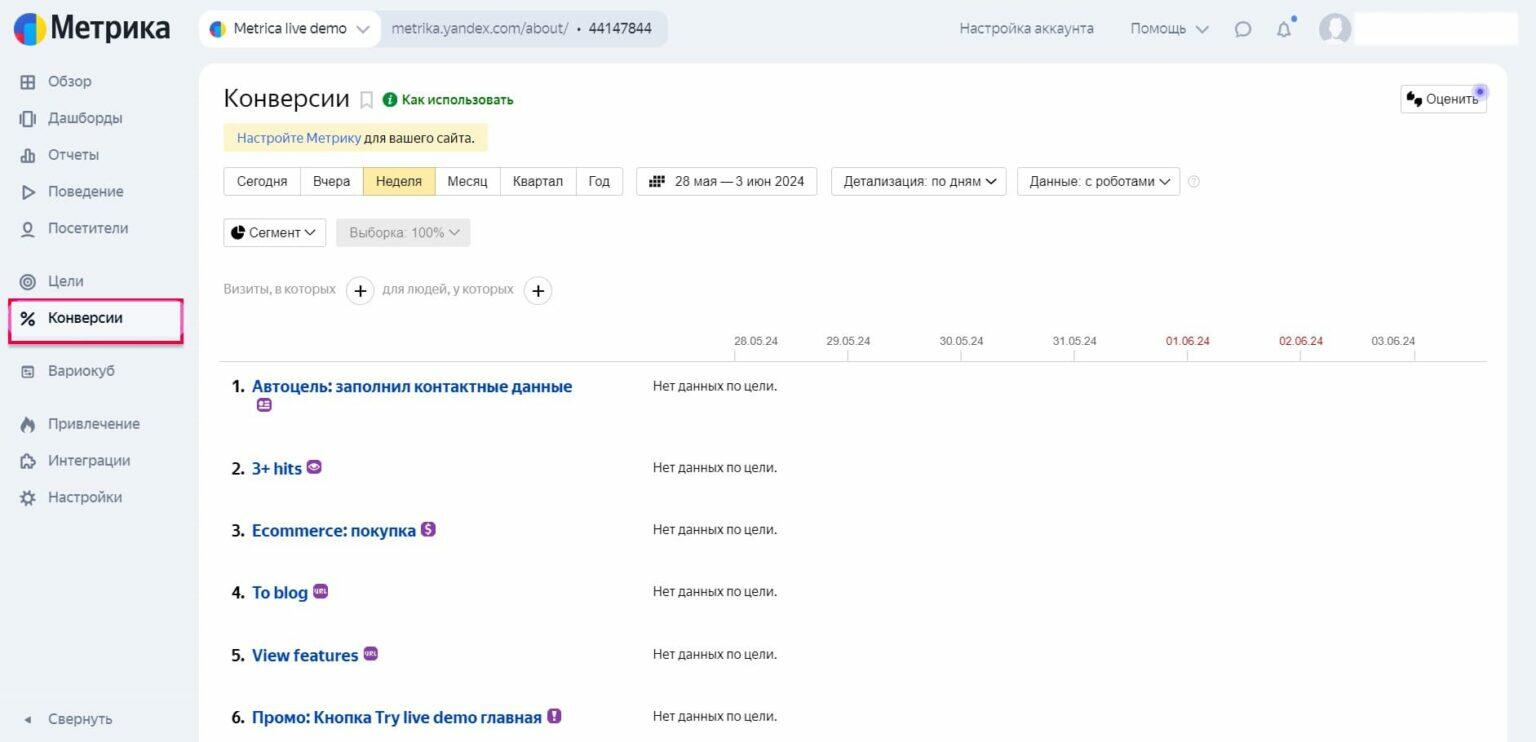Viewport: 1536px width, 742px height.
Task: Add a condition with the plus after для людей, у которых
Action: point(538,291)
